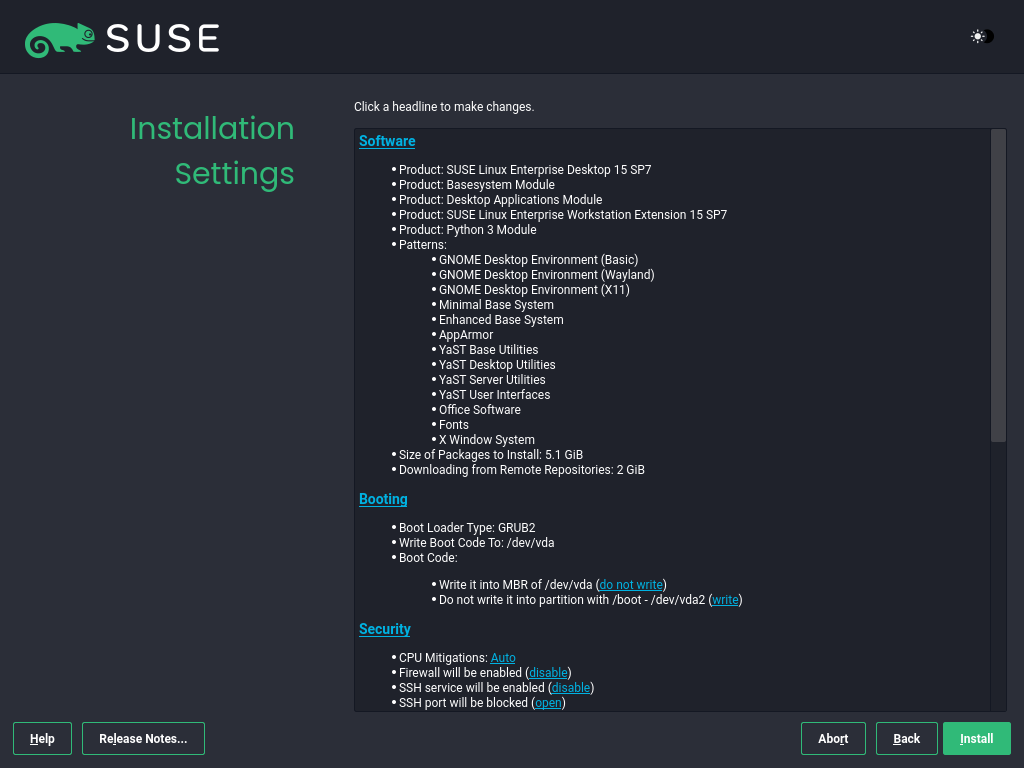Open the blocked SSH port
Image resolution: width=1024 pixels, height=768 pixels.
coord(547,702)
